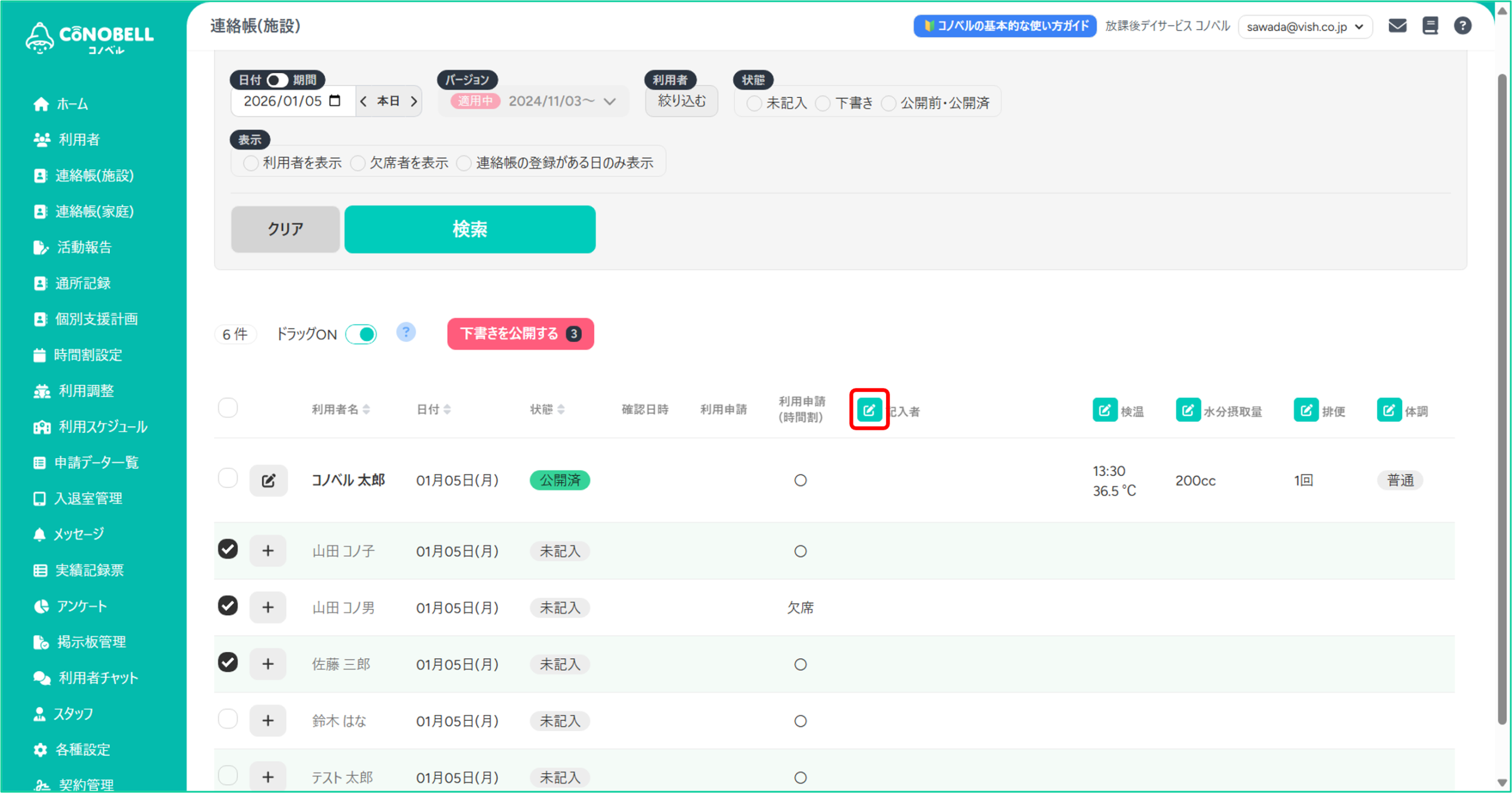The image size is (1512, 793).
Task: Toggle the ドラッグON switch
Action: 361,334
